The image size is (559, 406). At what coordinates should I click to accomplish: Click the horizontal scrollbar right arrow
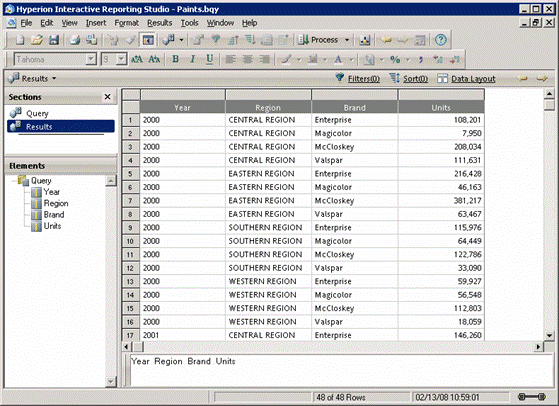(538, 346)
